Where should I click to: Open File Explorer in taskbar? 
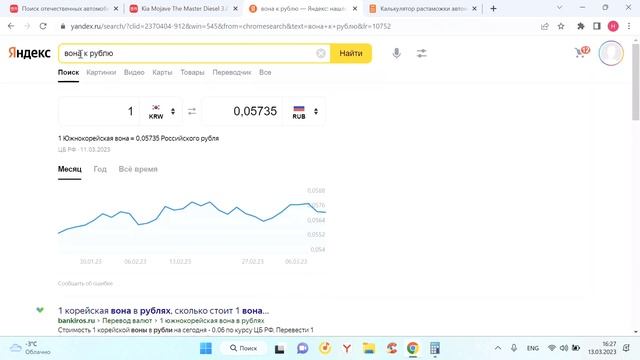369,348
